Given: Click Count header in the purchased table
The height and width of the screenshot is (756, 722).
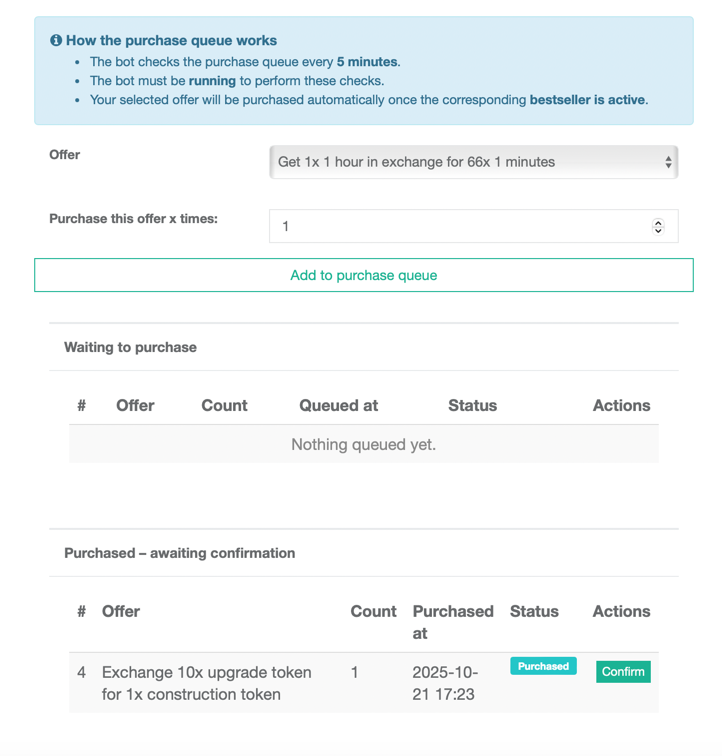Looking at the screenshot, I should (373, 611).
